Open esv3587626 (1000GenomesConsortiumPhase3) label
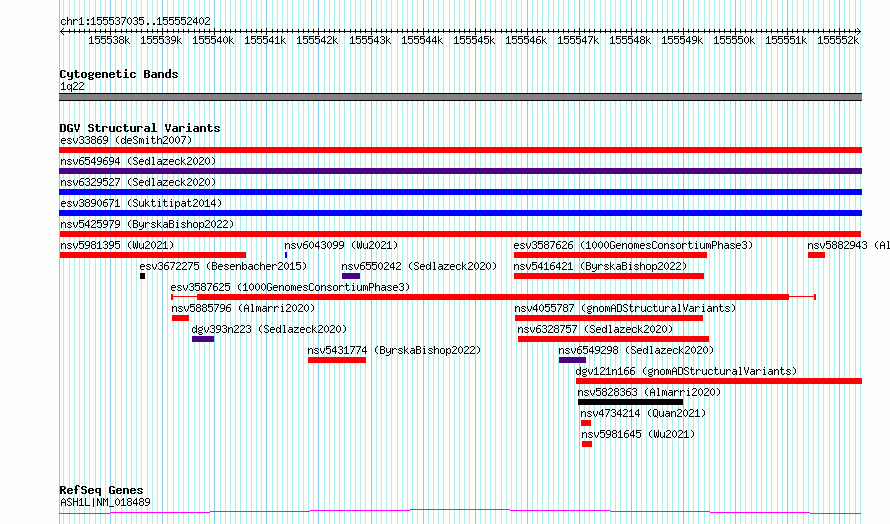This screenshot has width=890, height=524. click(x=633, y=245)
